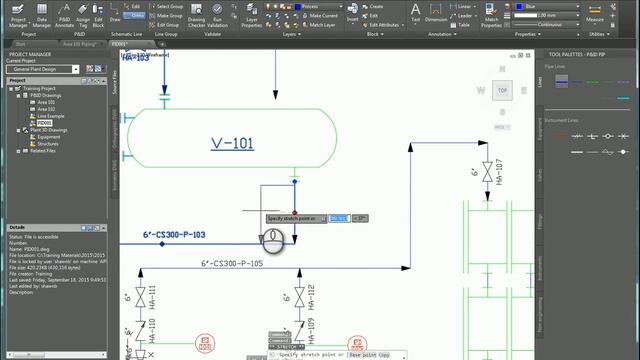This screenshot has width=640, height=360.
Task: Collapse the Training Project tree node
Action: point(11,89)
